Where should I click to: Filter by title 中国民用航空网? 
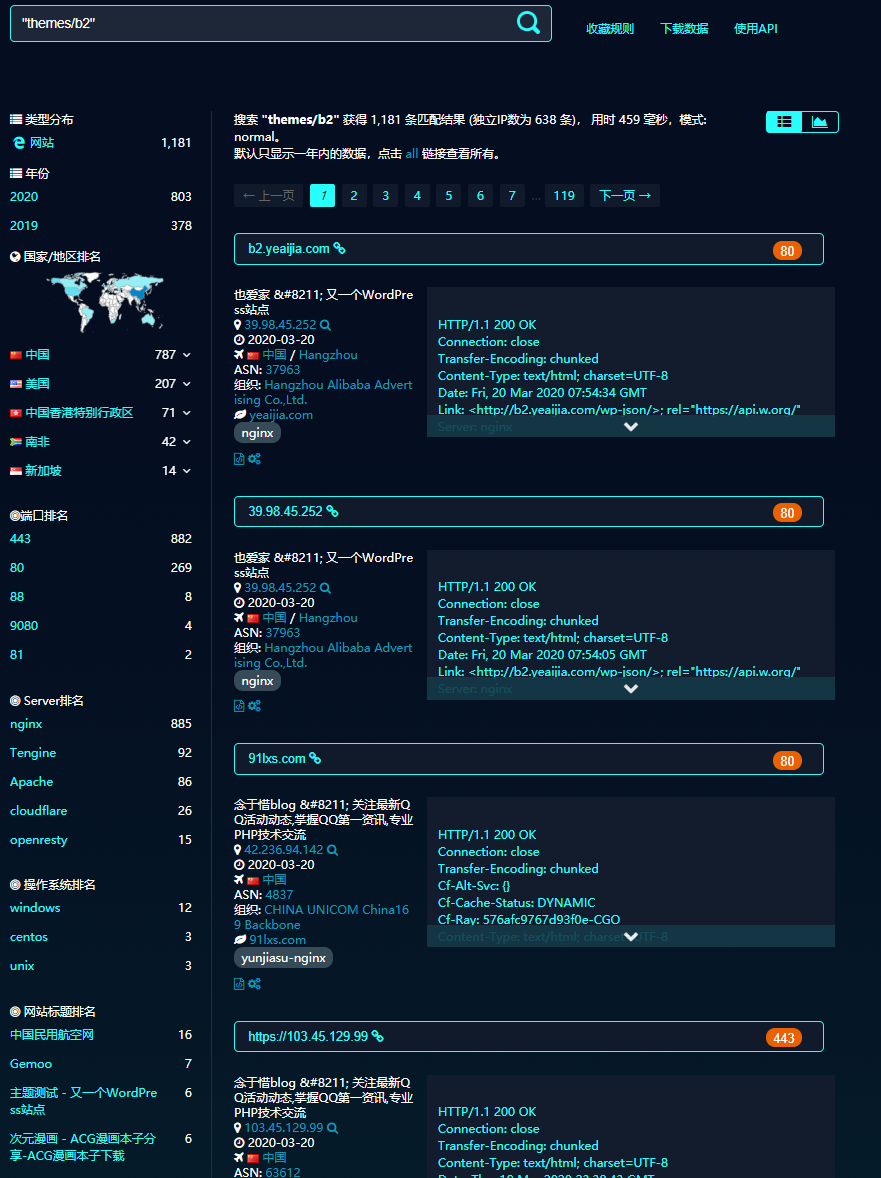[52, 1035]
